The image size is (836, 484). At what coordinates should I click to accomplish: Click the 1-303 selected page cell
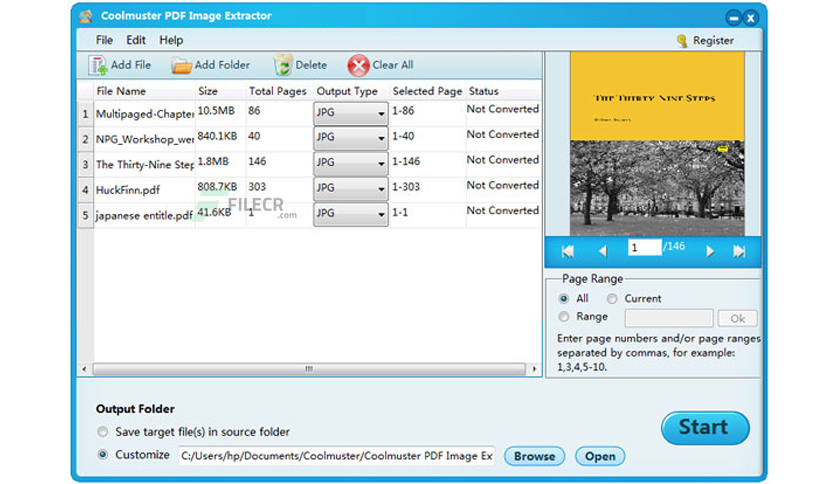(x=406, y=187)
